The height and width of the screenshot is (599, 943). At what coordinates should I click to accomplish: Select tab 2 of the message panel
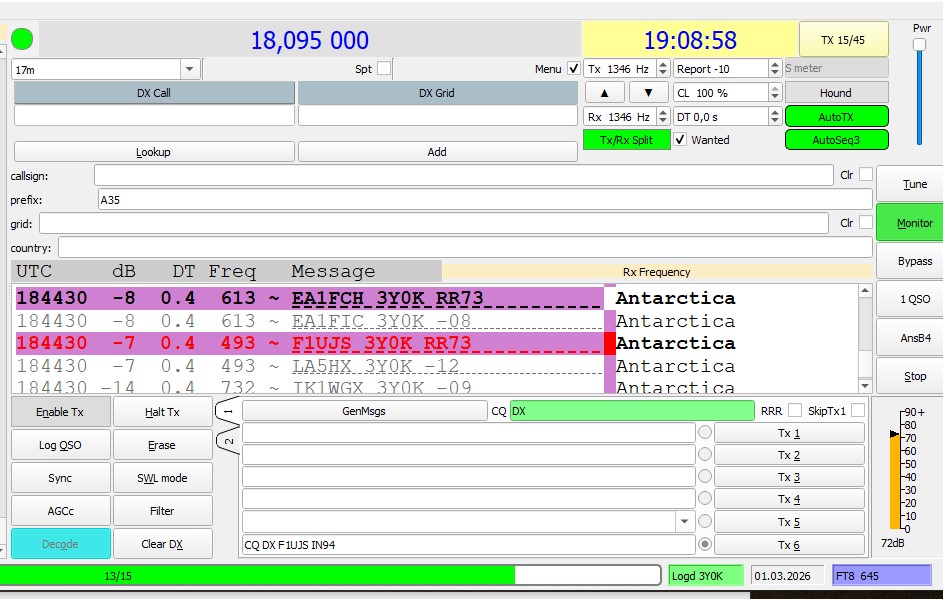pyautogui.click(x=228, y=441)
